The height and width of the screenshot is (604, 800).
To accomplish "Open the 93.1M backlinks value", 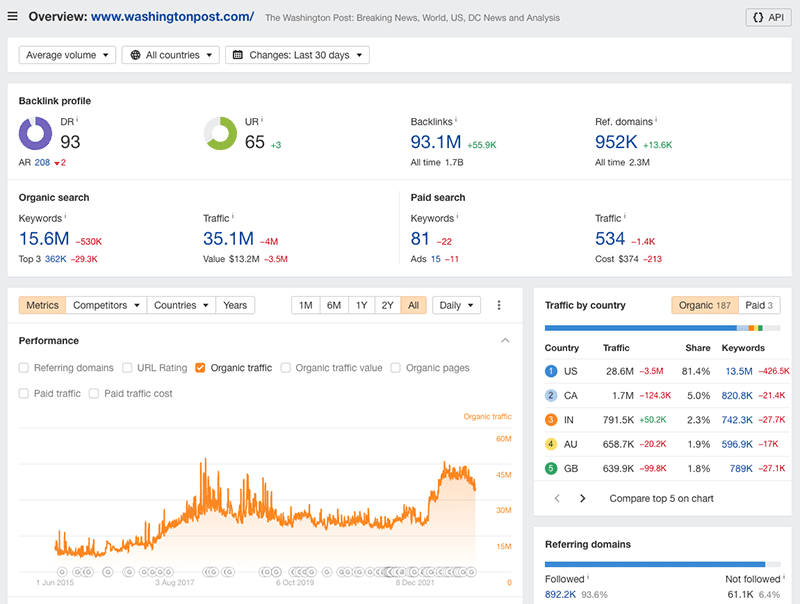I will [436, 142].
